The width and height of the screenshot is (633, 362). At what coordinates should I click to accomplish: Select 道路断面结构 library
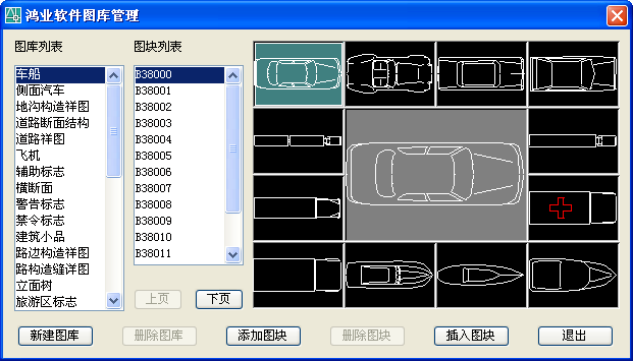pyautogui.click(x=60, y=123)
